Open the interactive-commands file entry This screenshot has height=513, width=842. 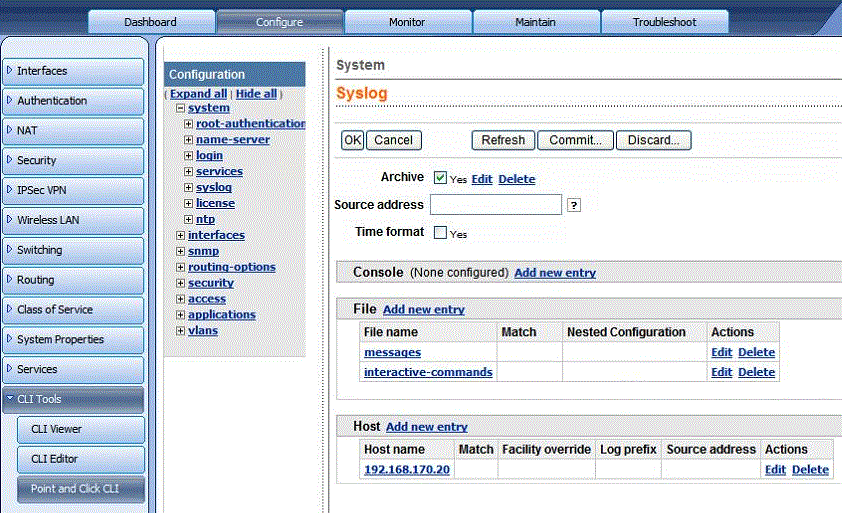(428, 372)
